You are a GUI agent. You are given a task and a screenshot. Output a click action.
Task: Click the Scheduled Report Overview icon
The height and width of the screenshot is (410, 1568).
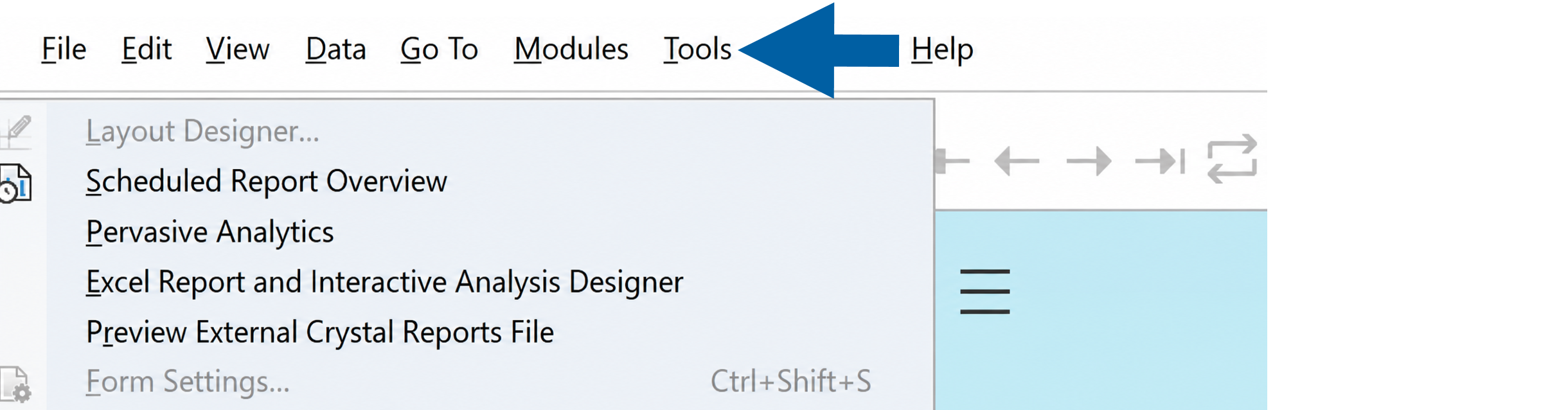point(15,183)
